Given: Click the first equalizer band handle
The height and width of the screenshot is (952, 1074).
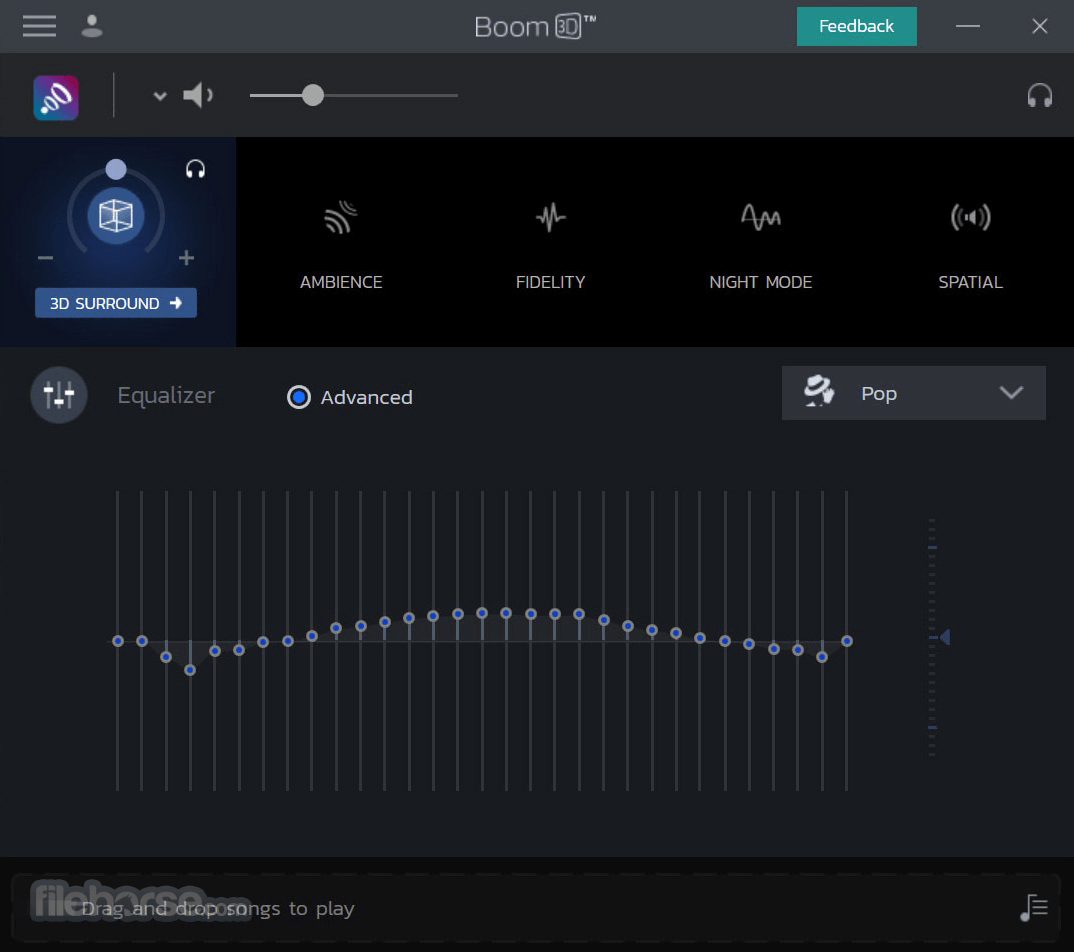Looking at the screenshot, I should click(118, 641).
